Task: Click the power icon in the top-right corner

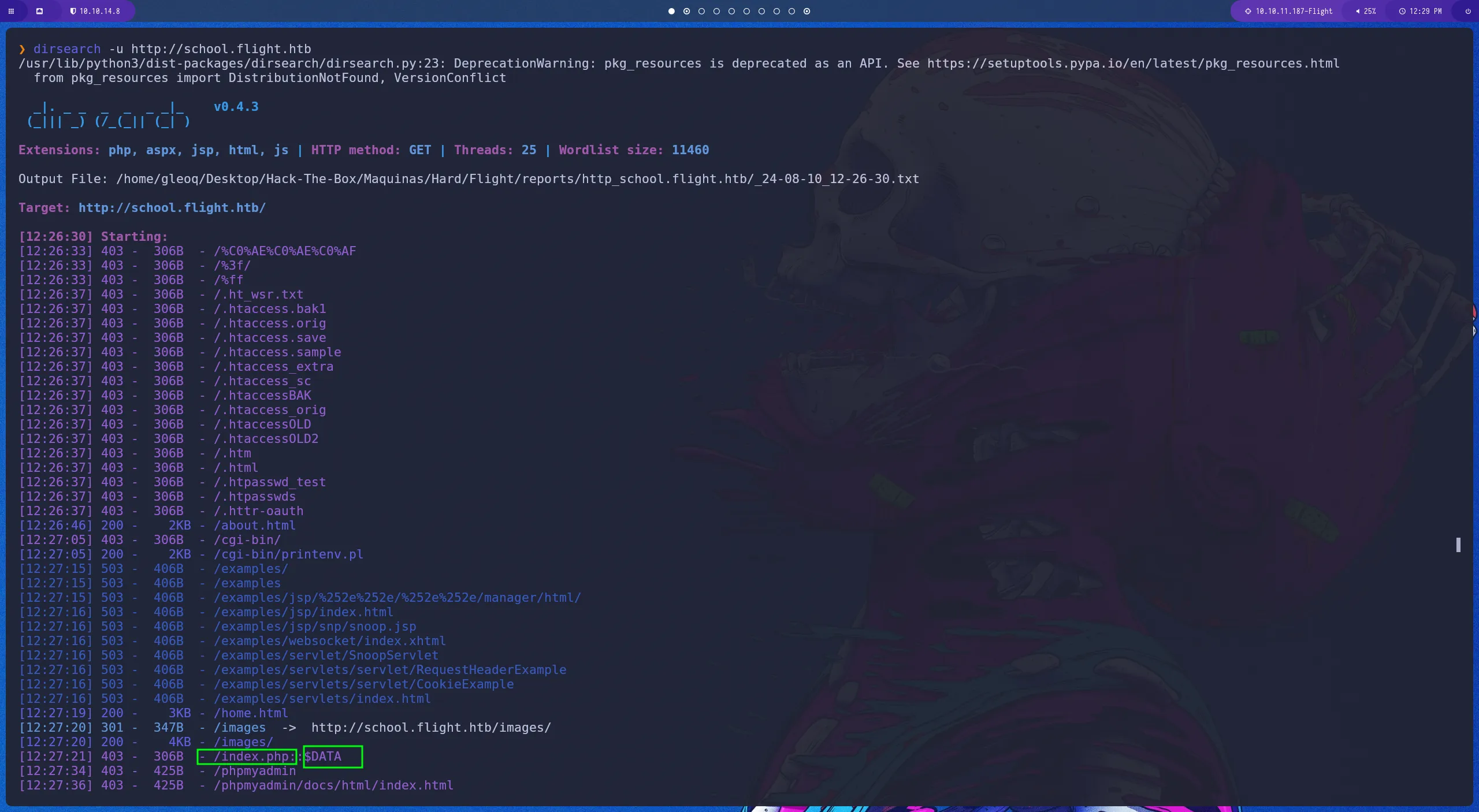Action: [1467, 11]
